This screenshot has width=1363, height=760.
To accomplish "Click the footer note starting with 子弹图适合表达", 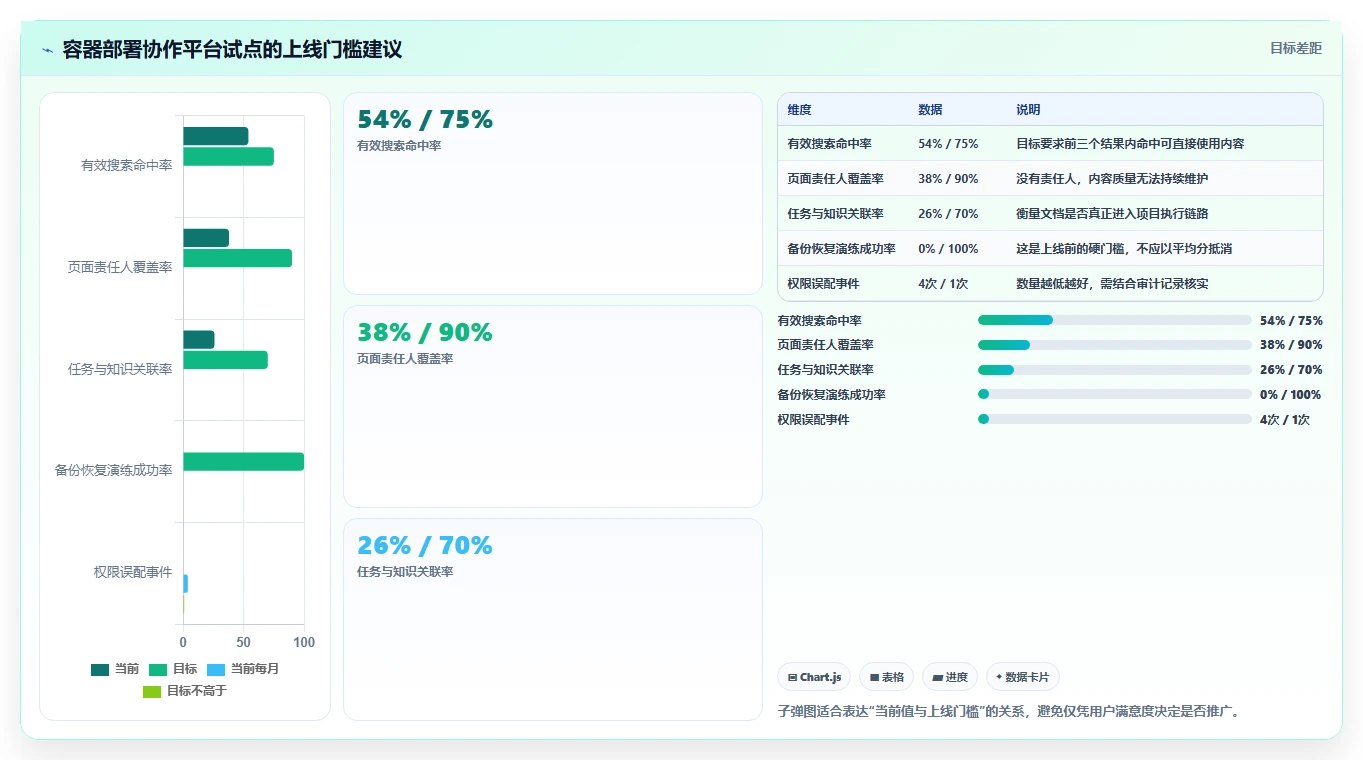I will coord(1009,712).
